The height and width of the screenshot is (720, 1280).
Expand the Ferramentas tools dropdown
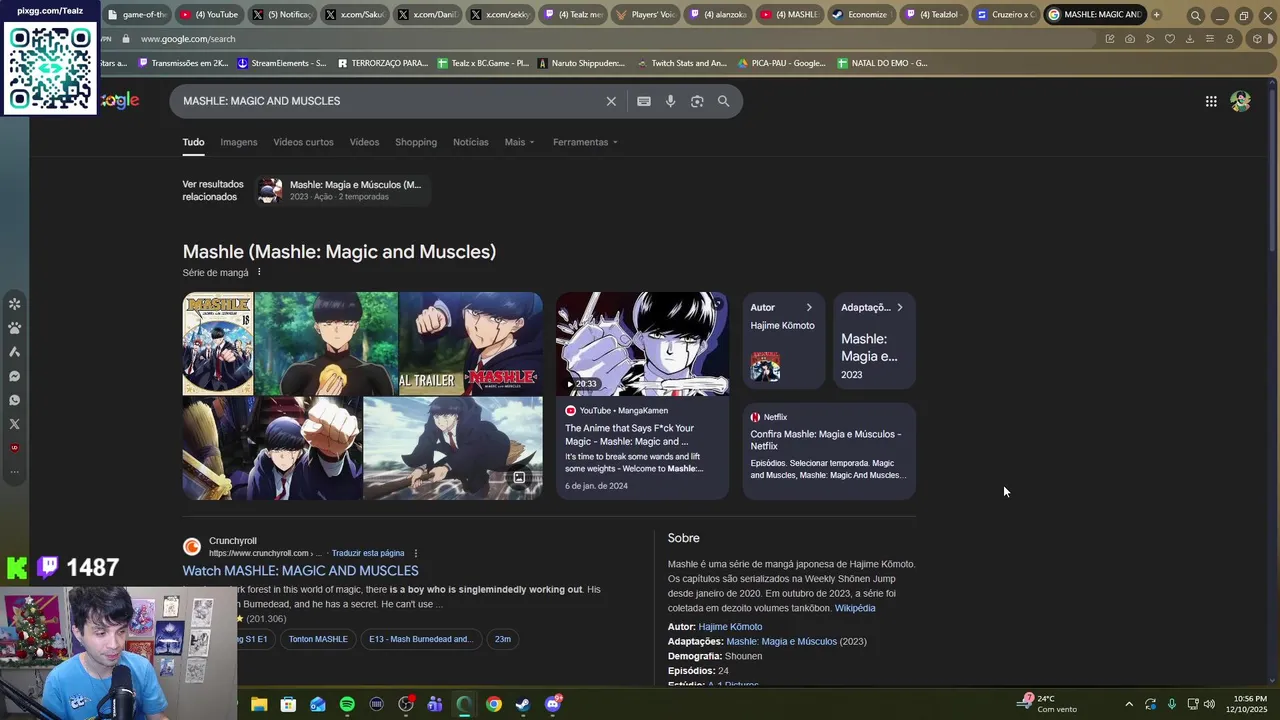pyautogui.click(x=585, y=142)
